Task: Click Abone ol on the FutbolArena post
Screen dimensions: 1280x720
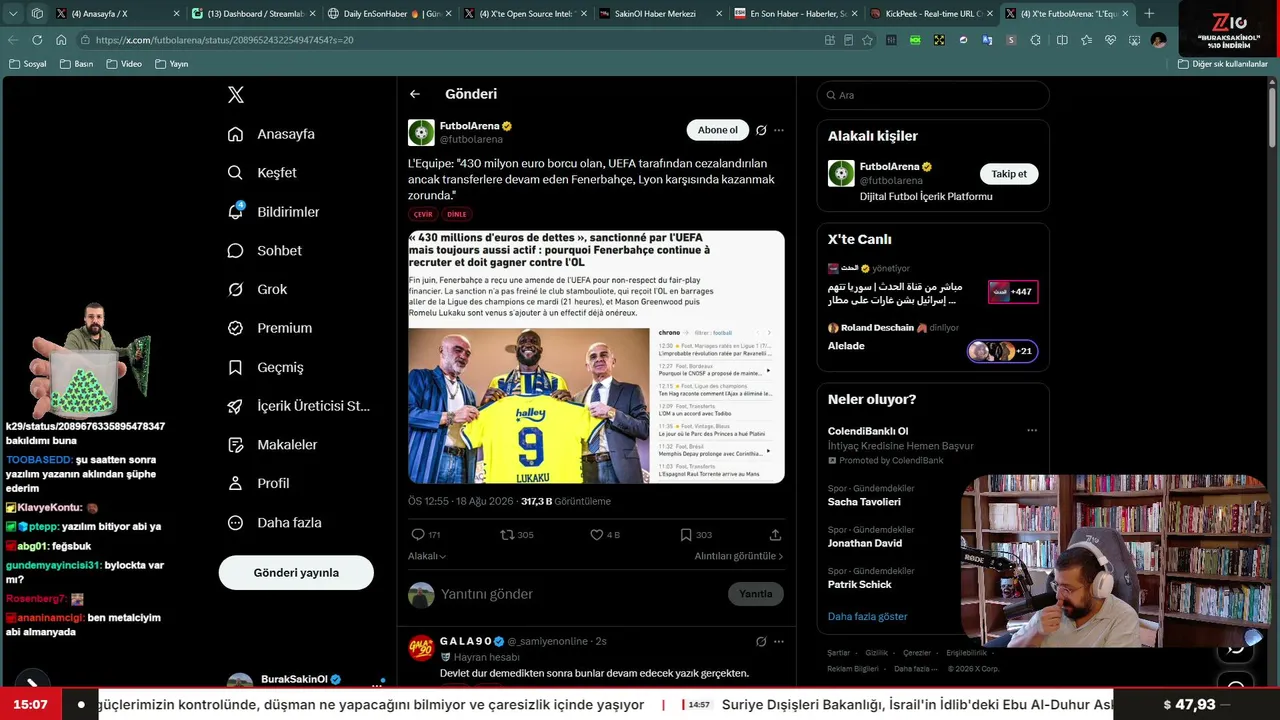Action: click(x=718, y=130)
